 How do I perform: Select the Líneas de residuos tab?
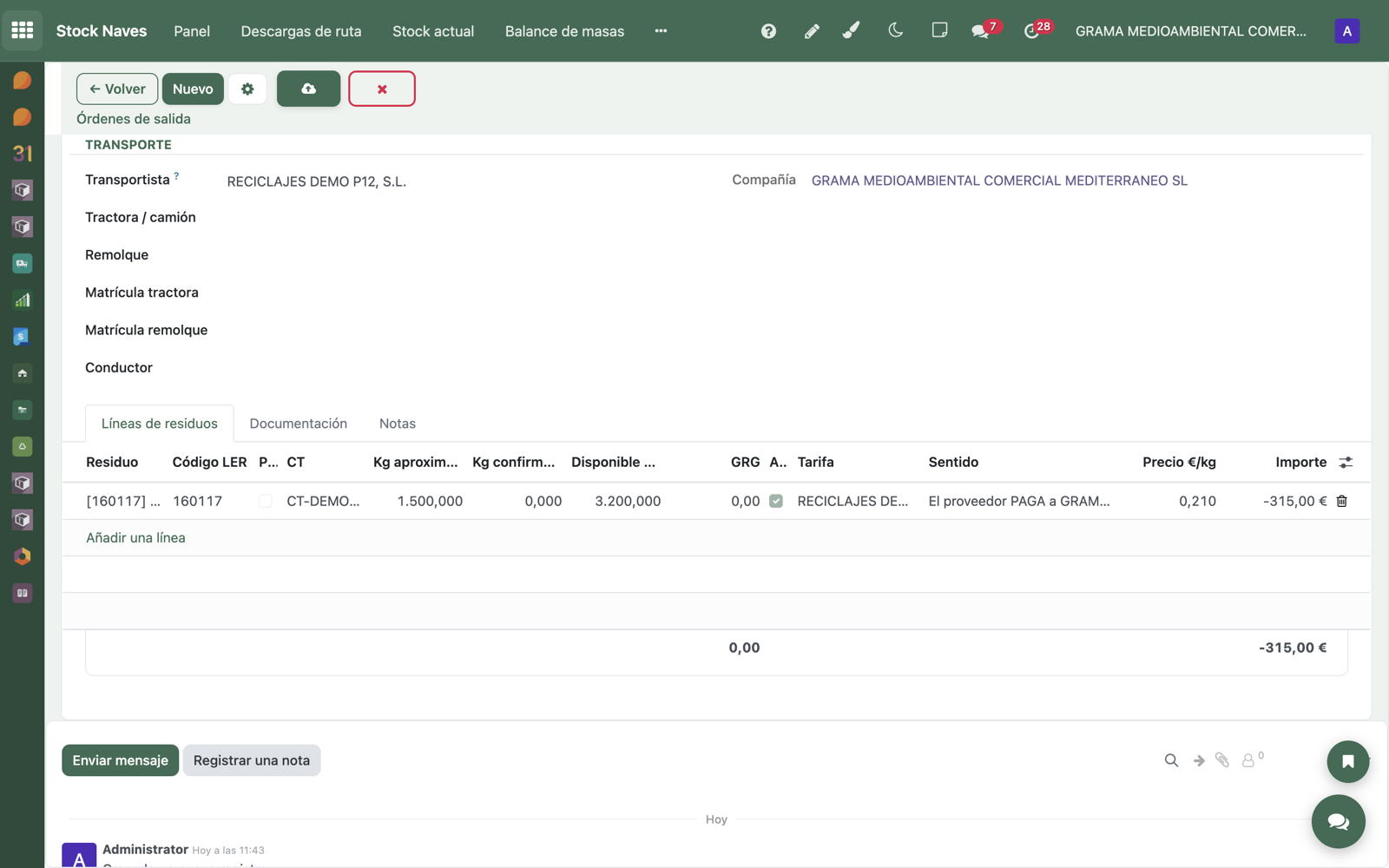pos(160,424)
